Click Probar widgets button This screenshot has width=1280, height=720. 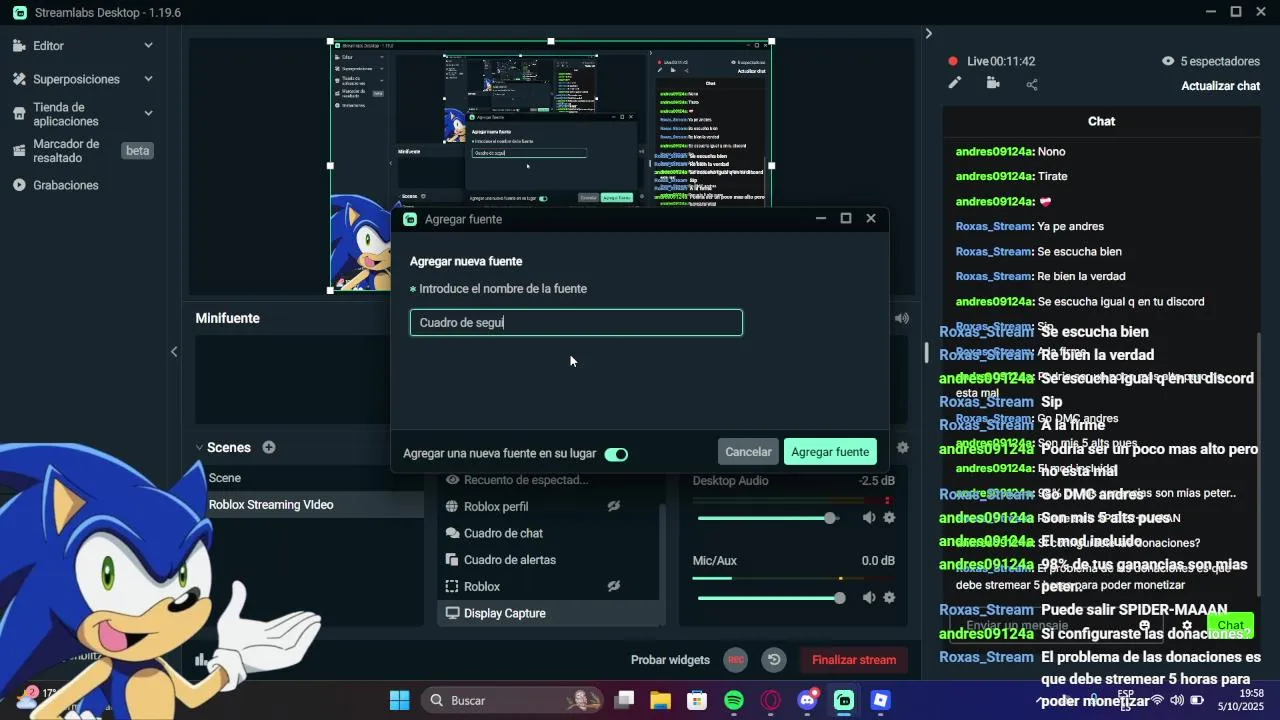pyautogui.click(x=670, y=660)
